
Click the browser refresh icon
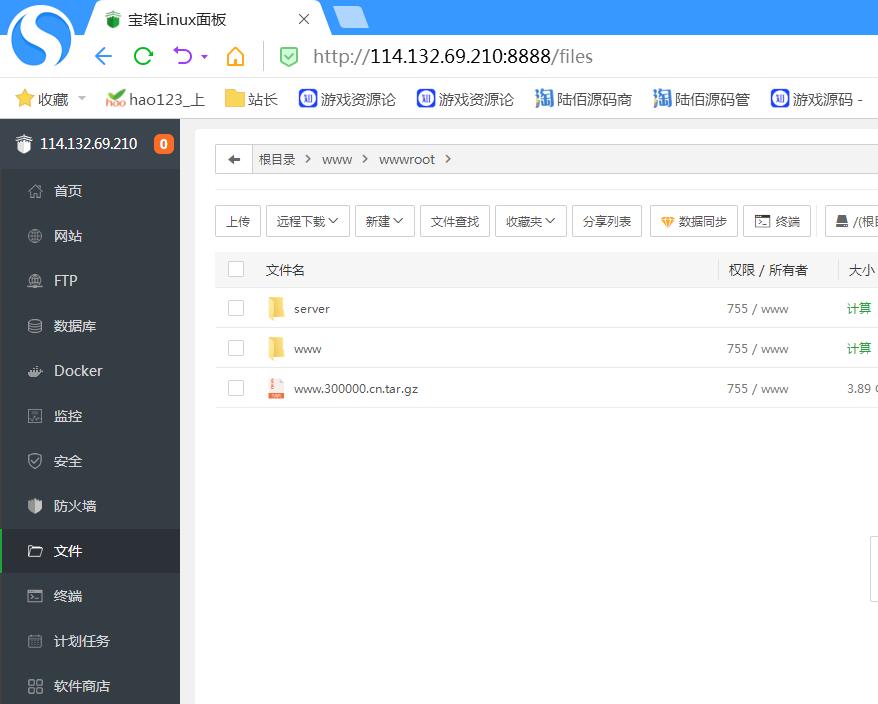tap(143, 57)
